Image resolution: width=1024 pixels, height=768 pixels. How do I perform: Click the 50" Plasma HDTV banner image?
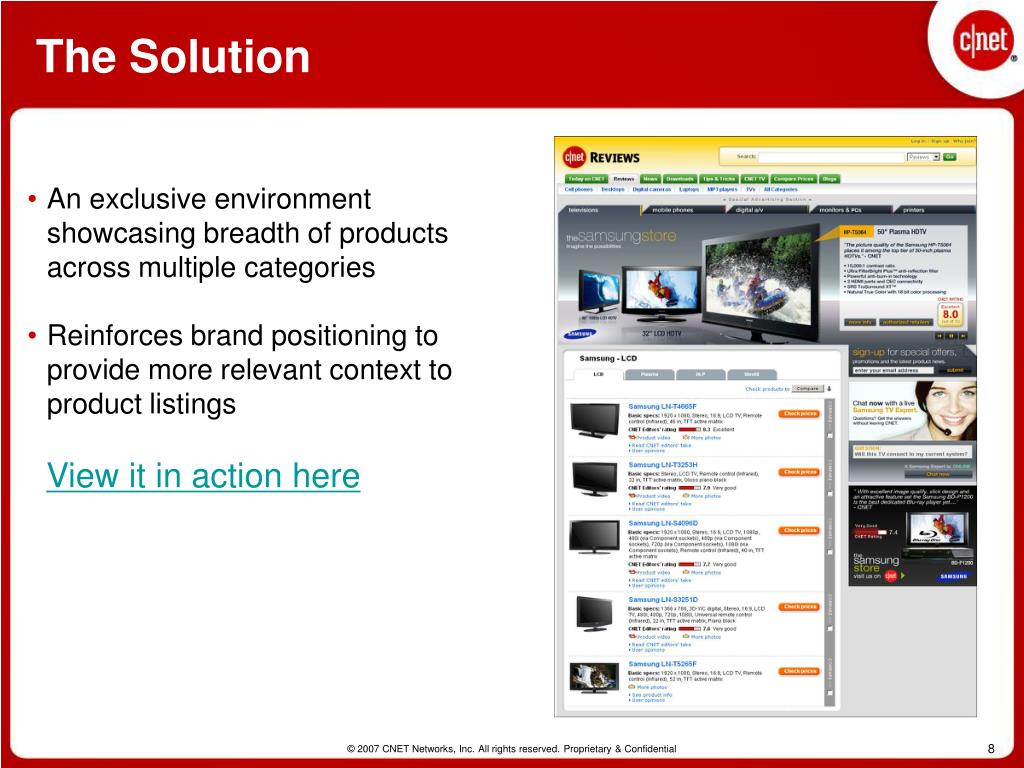[762, 284]
